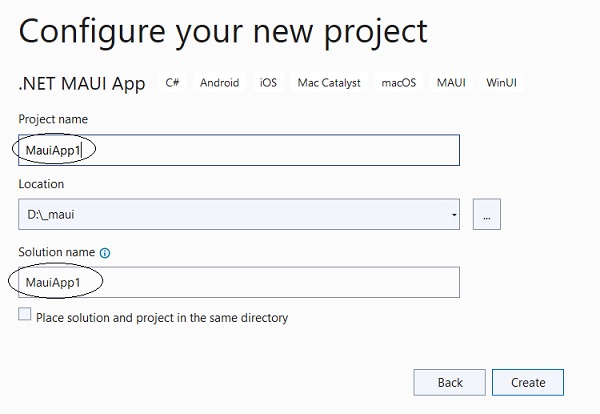Click the MAUI project type tag
The width and height of the screenshot is (600, 414).
coord(451,83)
